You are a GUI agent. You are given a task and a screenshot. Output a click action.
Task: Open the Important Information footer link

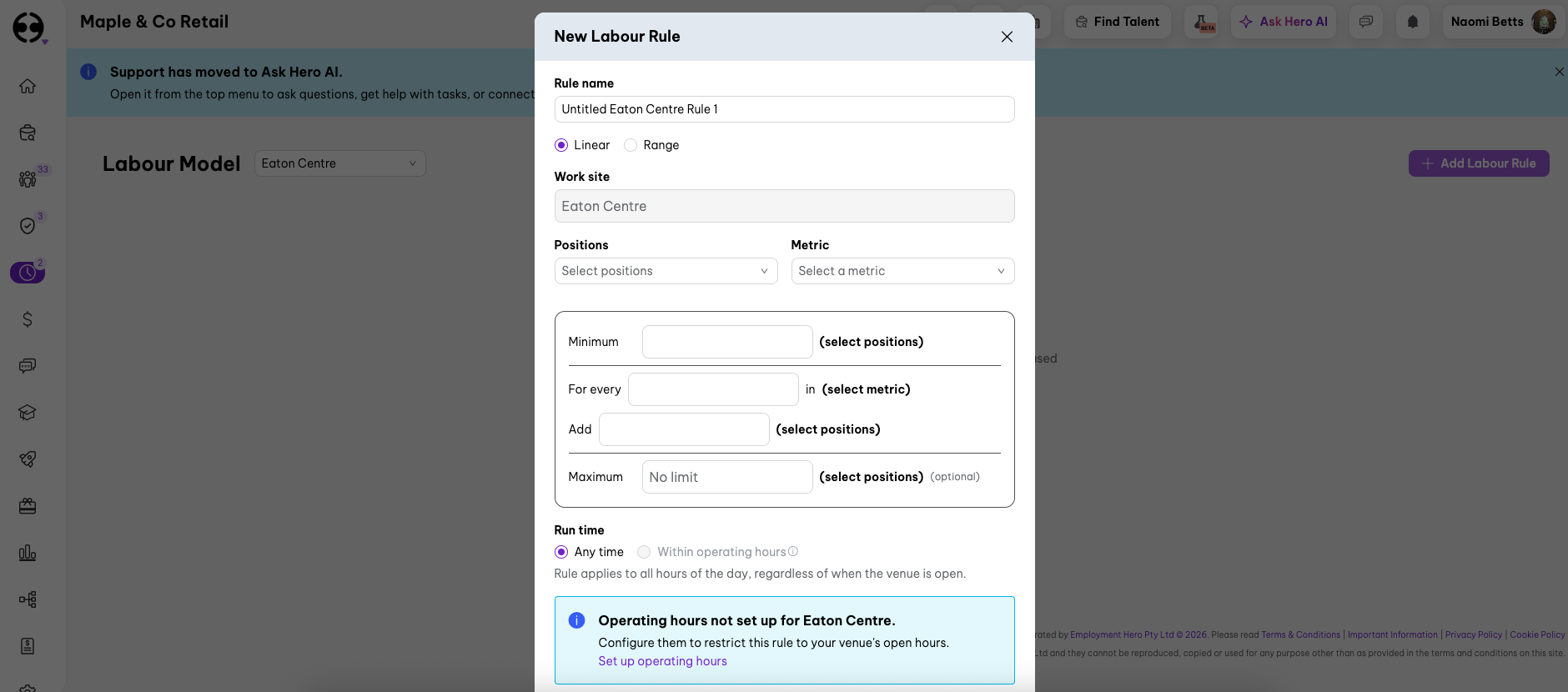[1393, 634]
